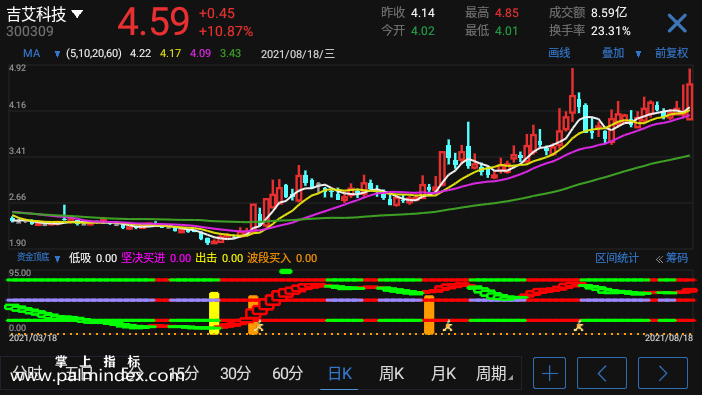Expand the MA indicator dropdown arrow
The height and width of the screenshot is (395, 702).
click(x=57, y=54)
